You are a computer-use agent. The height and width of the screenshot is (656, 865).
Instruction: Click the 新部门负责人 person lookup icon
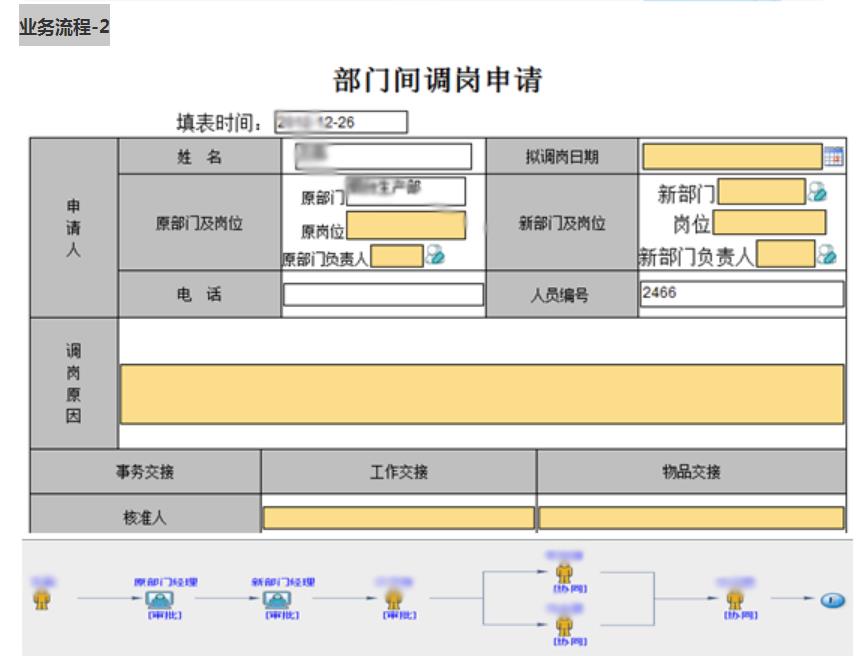(x=826, y=255)
